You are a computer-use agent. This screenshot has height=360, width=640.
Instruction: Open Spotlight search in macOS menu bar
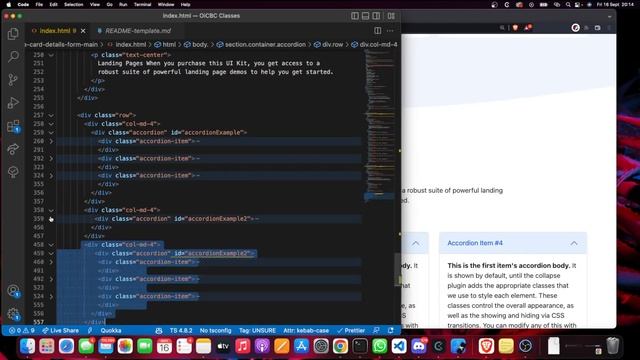(x=568, y=4)
